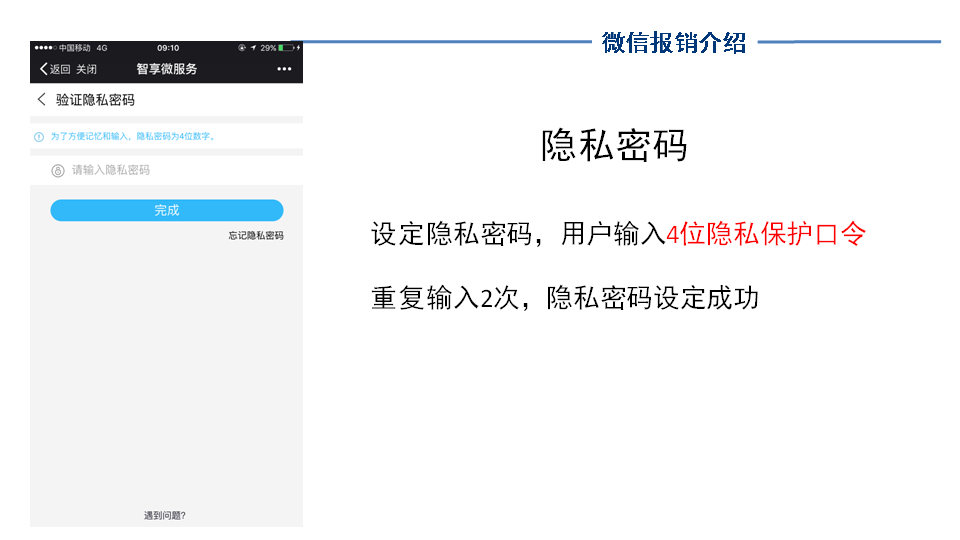Screen dimensions: 960x540
Task: Click the 遇到问题? help link
Action: [165, 516]
